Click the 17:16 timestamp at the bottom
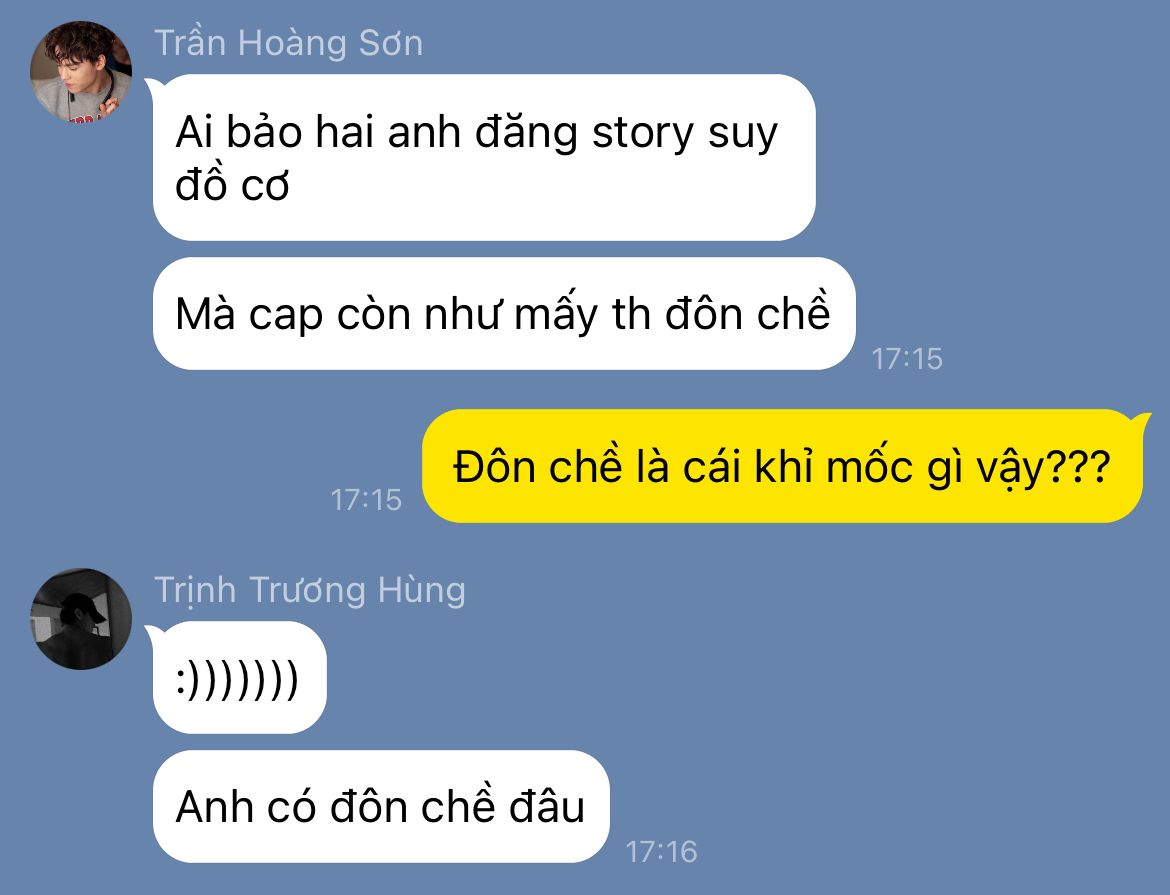 click(661, 852)
